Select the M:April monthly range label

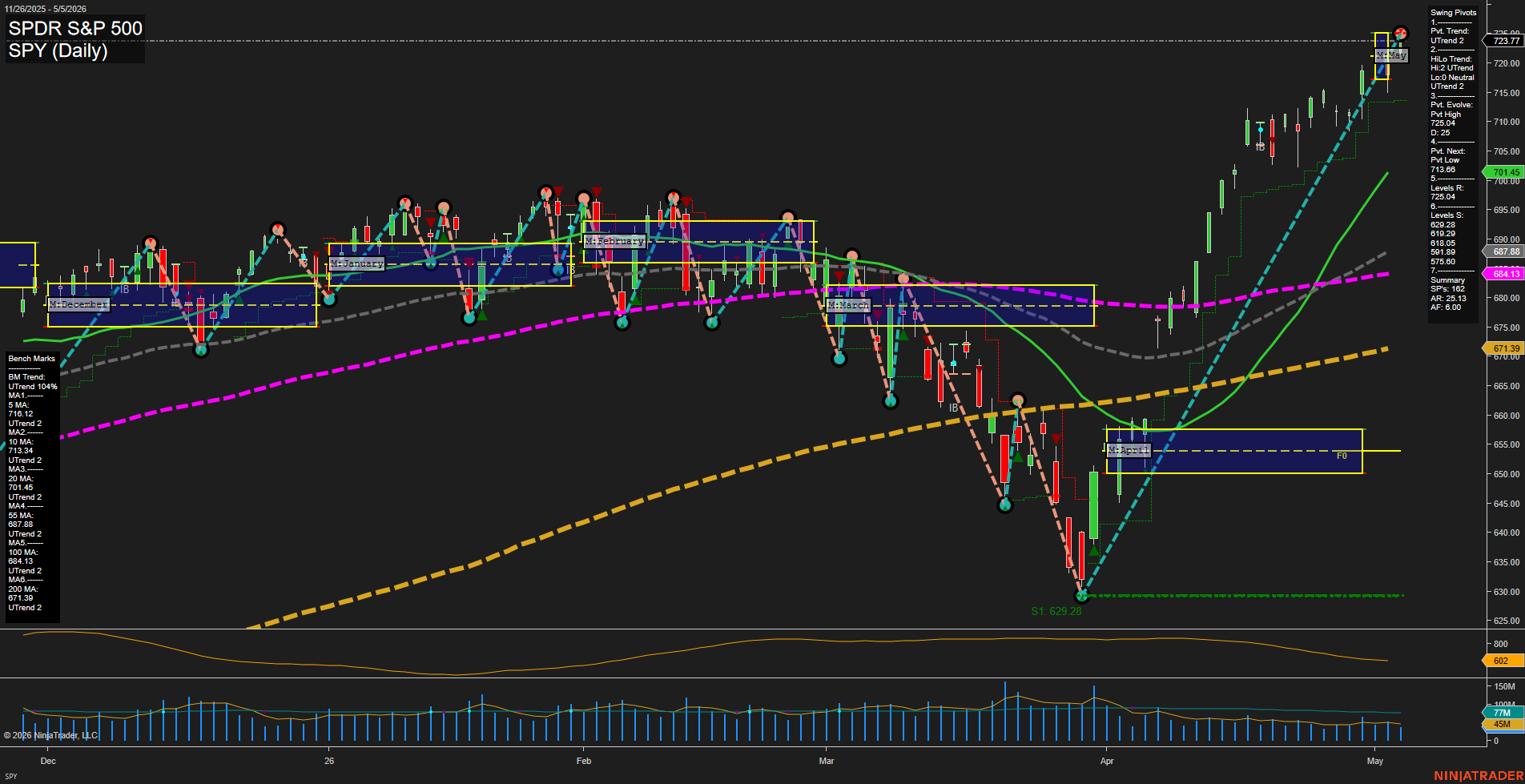(x=1129, y=450)
